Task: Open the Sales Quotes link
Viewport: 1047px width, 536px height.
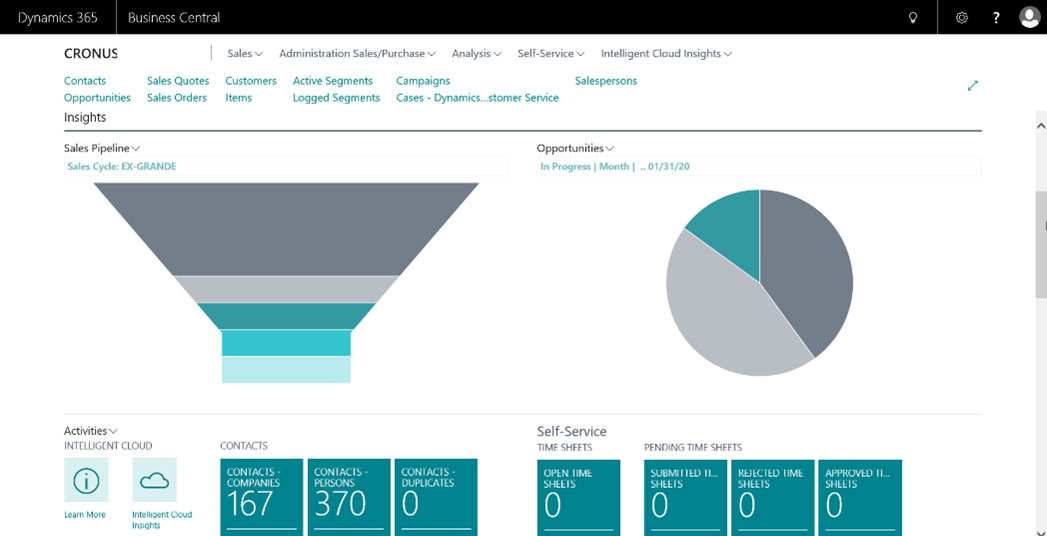Action: tap(178, 81)
